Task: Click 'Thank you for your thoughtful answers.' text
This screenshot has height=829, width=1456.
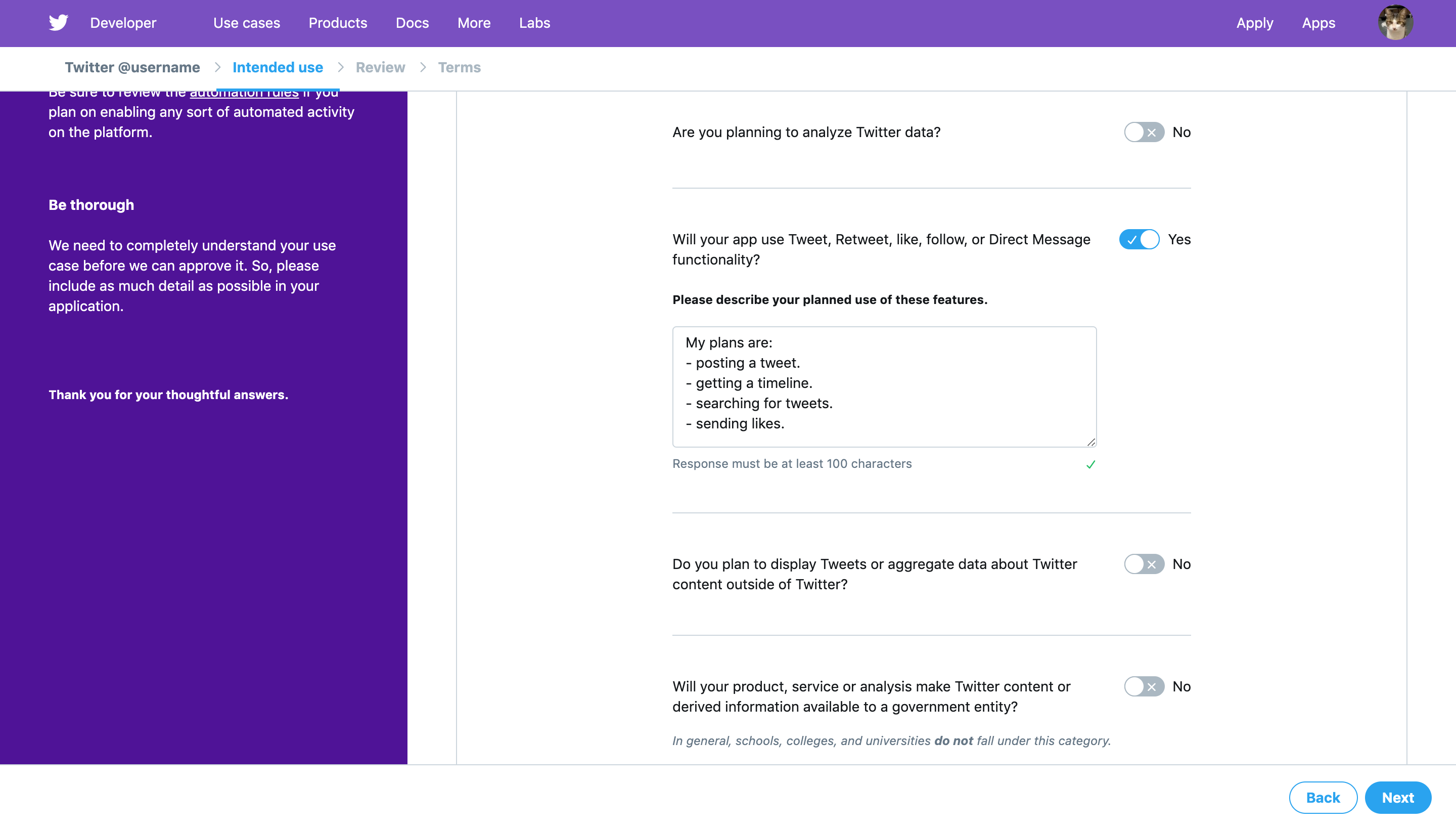Action: coord(168,395)
